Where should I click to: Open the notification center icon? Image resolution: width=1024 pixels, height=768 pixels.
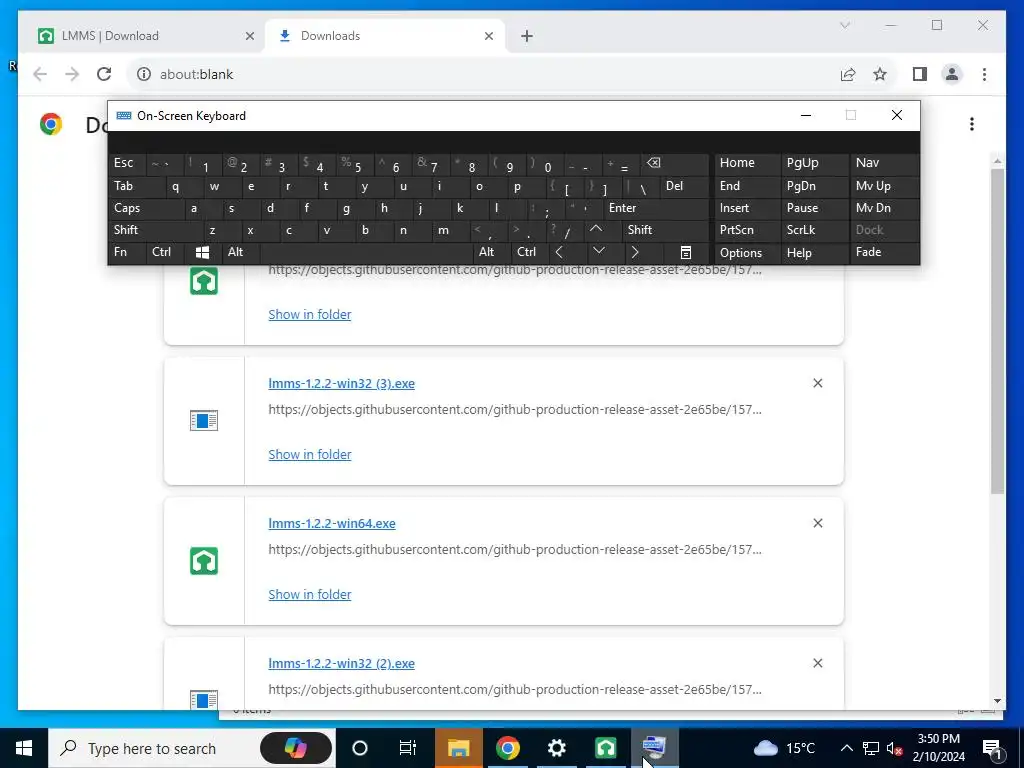993,748
